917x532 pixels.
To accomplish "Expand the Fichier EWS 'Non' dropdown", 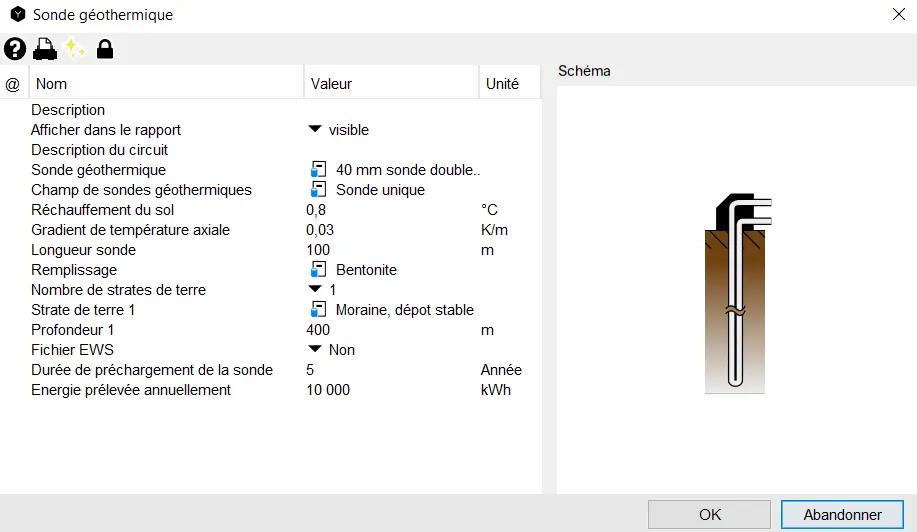I will click(x=315, y=350).
